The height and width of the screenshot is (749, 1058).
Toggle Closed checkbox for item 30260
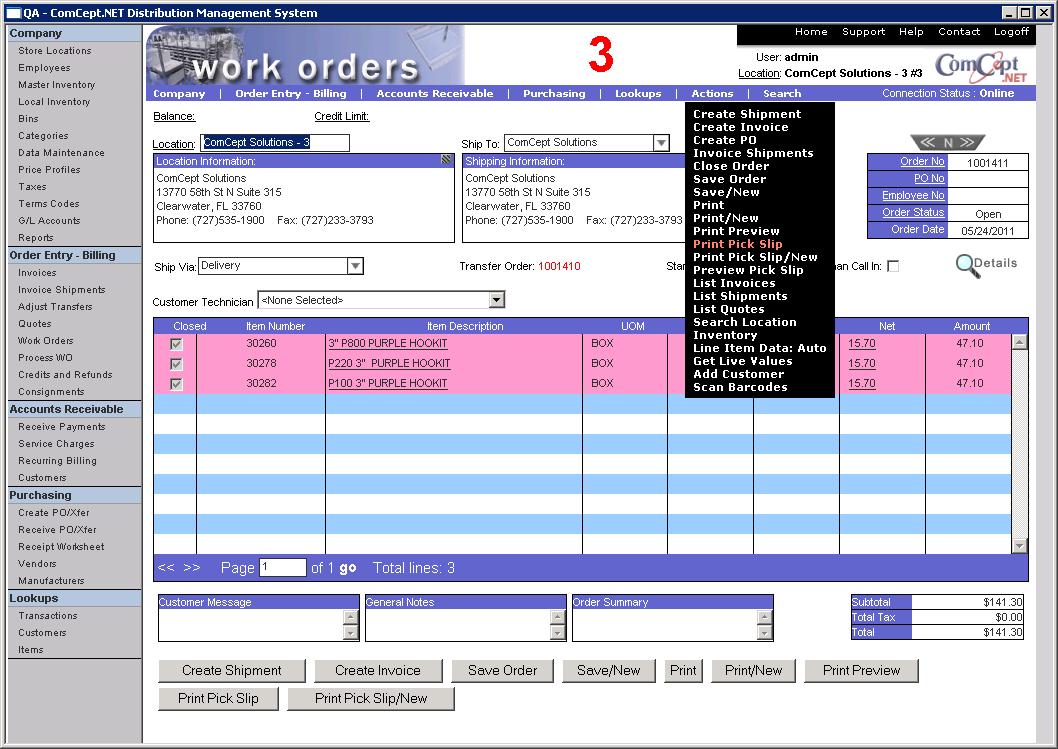tap(177, 344)
